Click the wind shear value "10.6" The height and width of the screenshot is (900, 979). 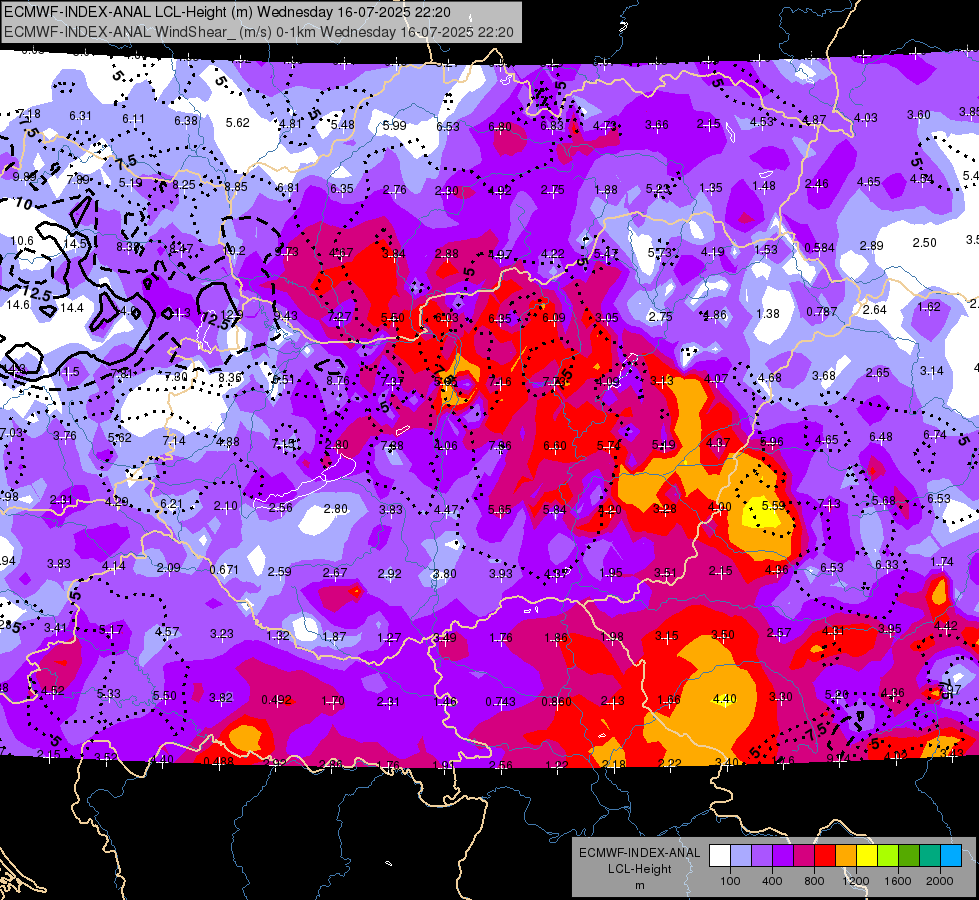click(22, 240)
